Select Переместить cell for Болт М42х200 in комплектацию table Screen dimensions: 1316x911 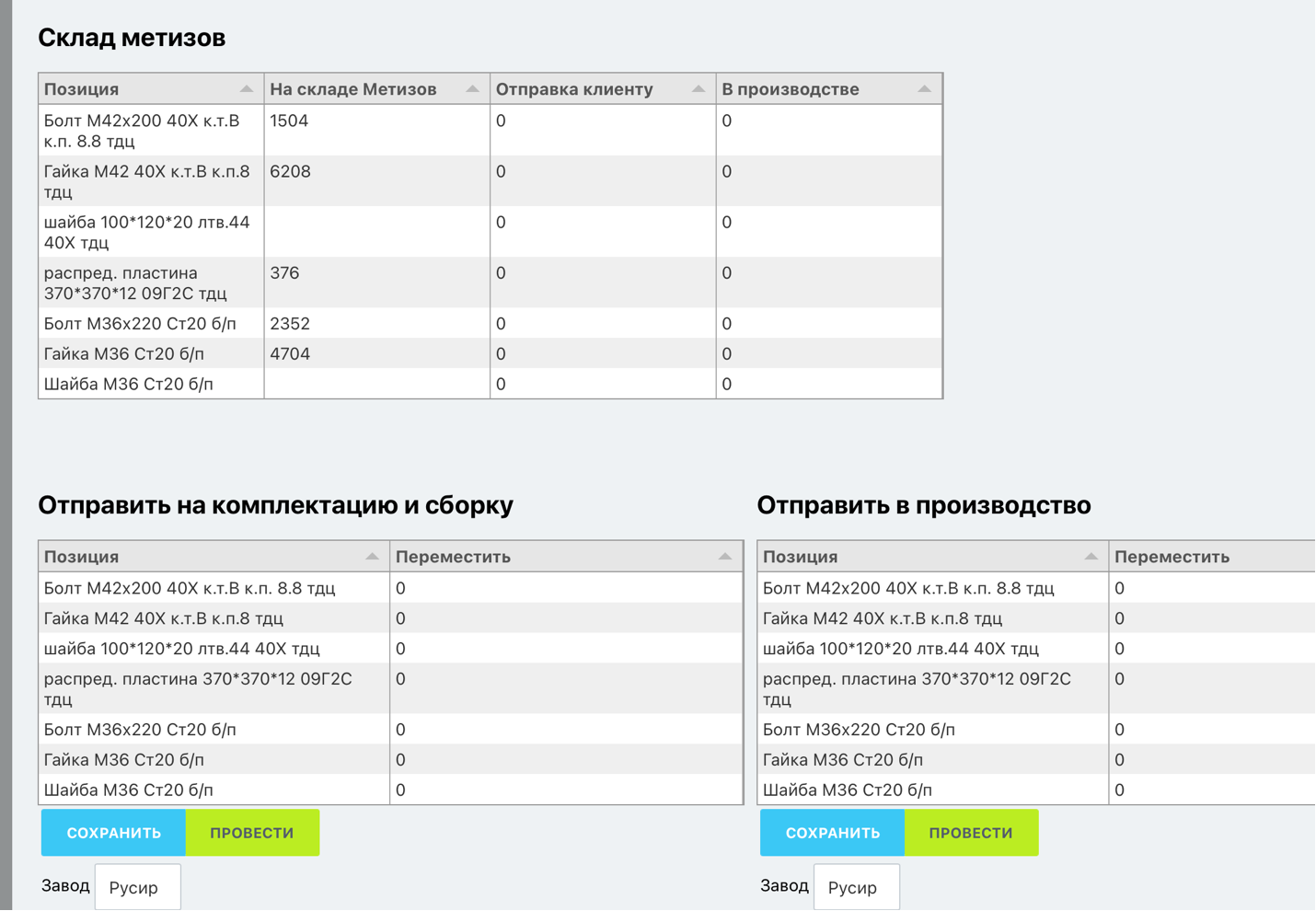click(565, 588)
